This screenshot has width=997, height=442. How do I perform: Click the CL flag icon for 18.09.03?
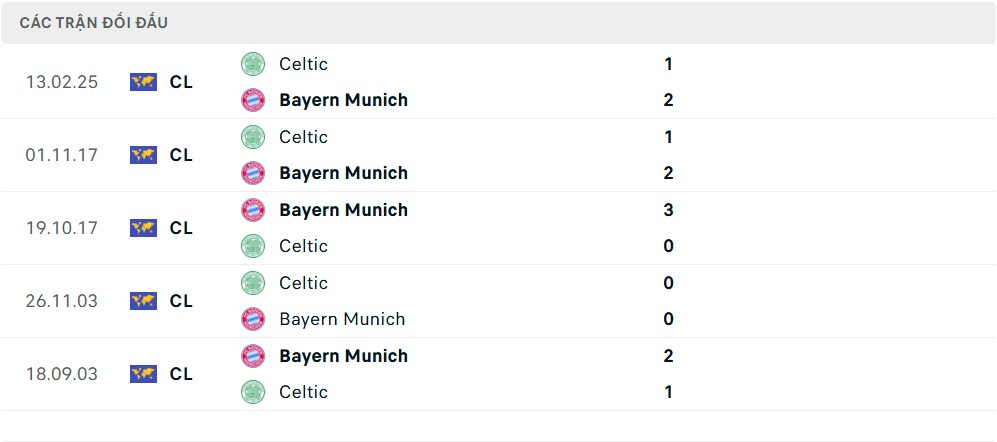(143, 374)
